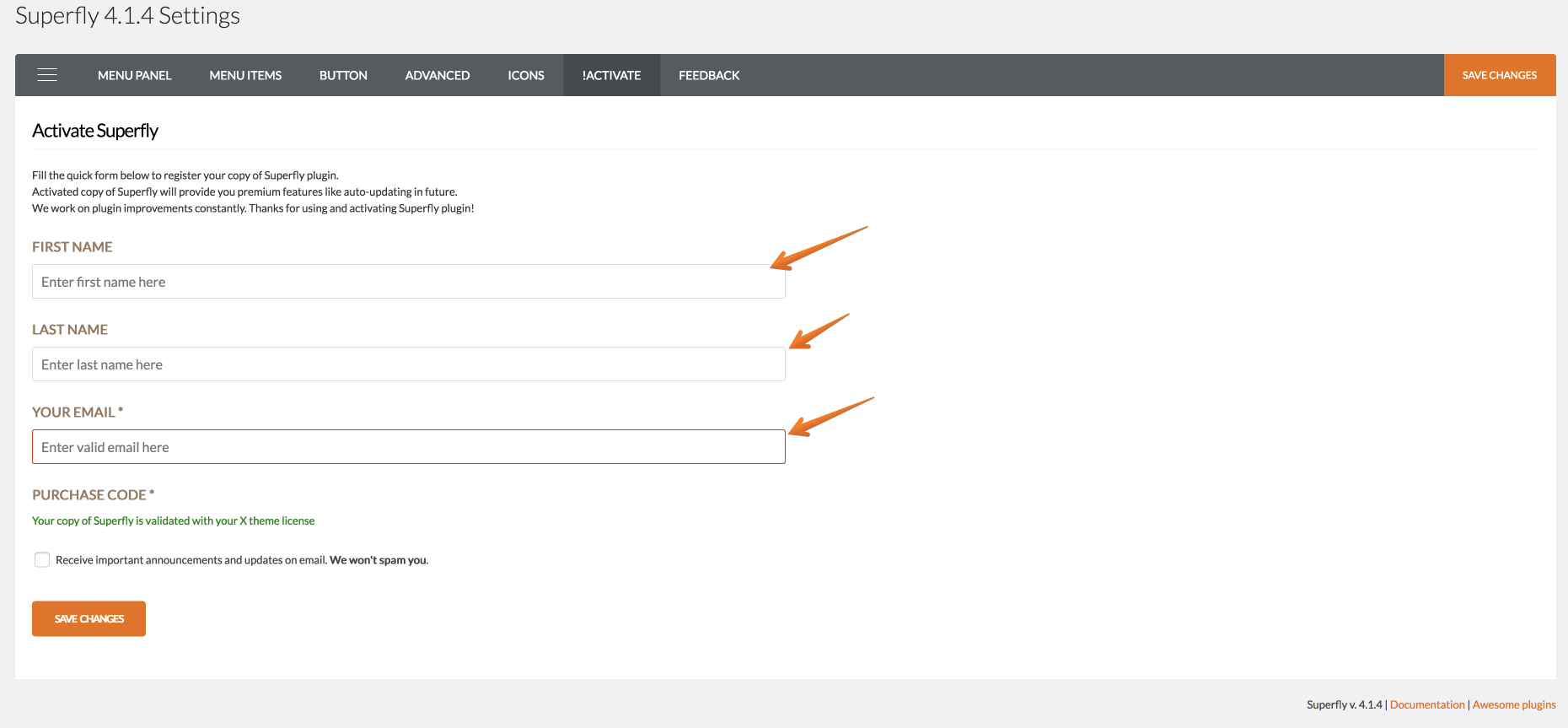Focus the First Name input field

point(409,282)
